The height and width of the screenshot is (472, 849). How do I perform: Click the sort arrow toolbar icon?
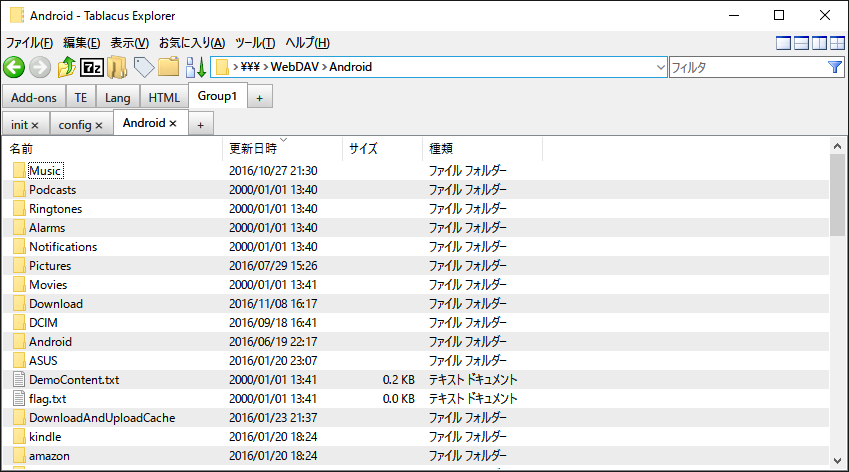click(195, 67)
